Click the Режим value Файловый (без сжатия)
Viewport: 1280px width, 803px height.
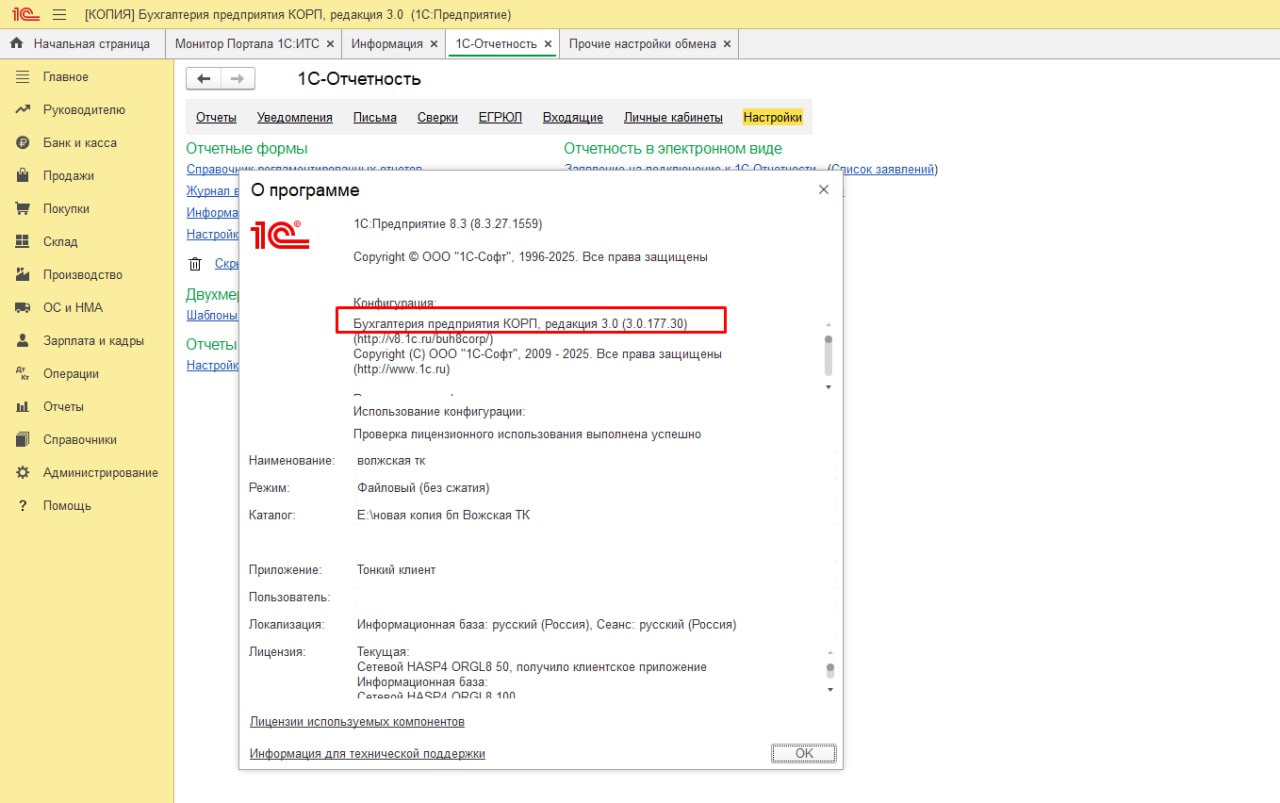point(423,488)
